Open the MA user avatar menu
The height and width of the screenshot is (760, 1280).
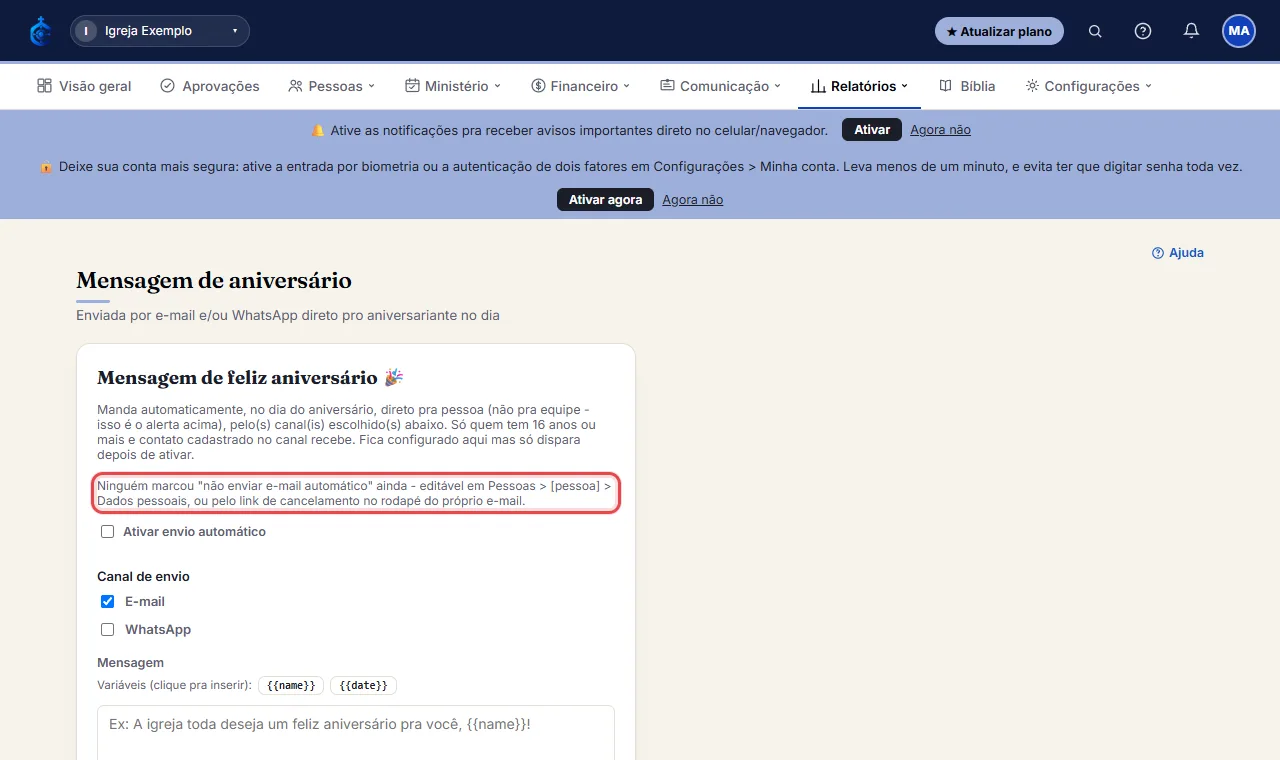pyautogui.click(x=1239, y=31)
